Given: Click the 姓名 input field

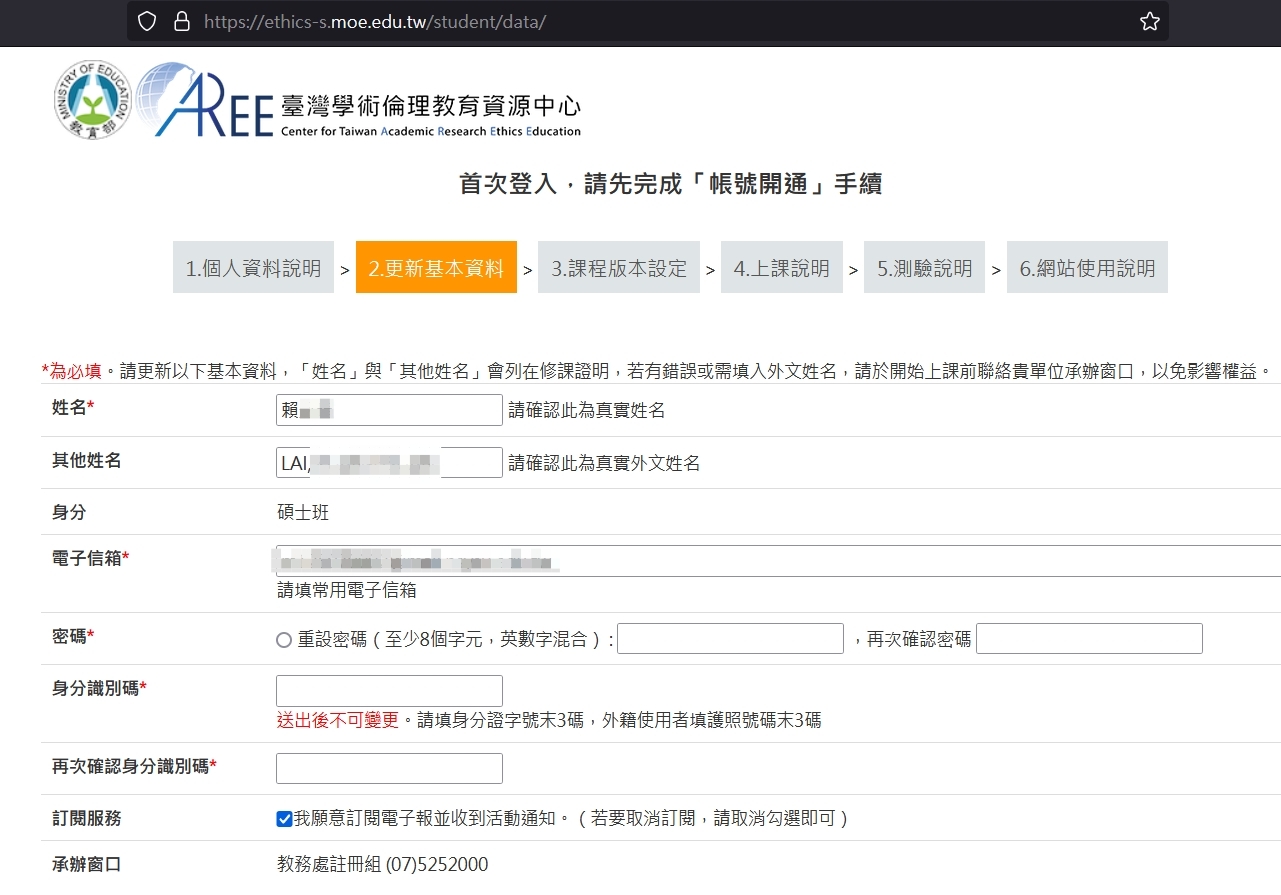Looking at the screenshot, I should tap(389, 410).
